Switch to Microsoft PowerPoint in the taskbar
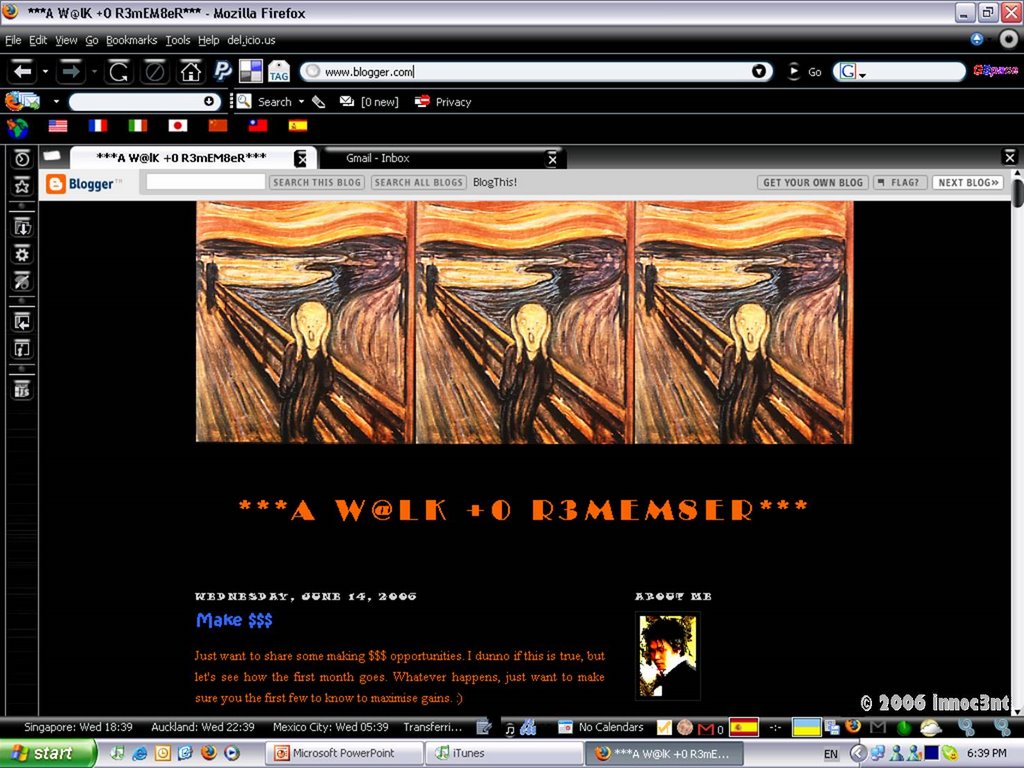The height and width of the screenshot is (768, 1024). pos(344,753)
